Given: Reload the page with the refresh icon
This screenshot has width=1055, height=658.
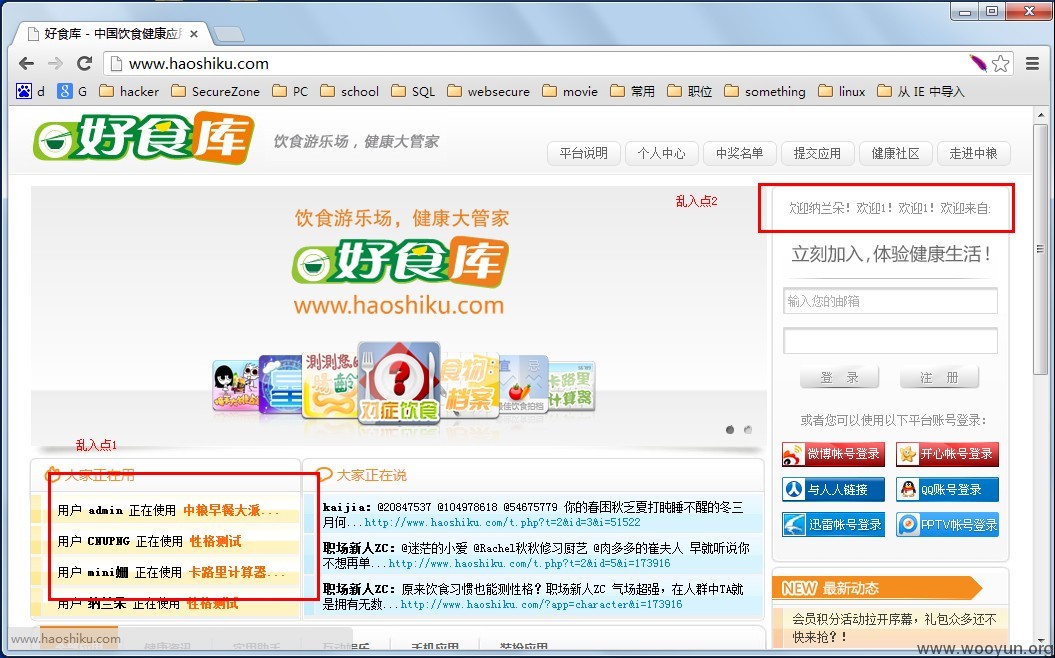Looking at the screenshot, I should coord(85,63).
